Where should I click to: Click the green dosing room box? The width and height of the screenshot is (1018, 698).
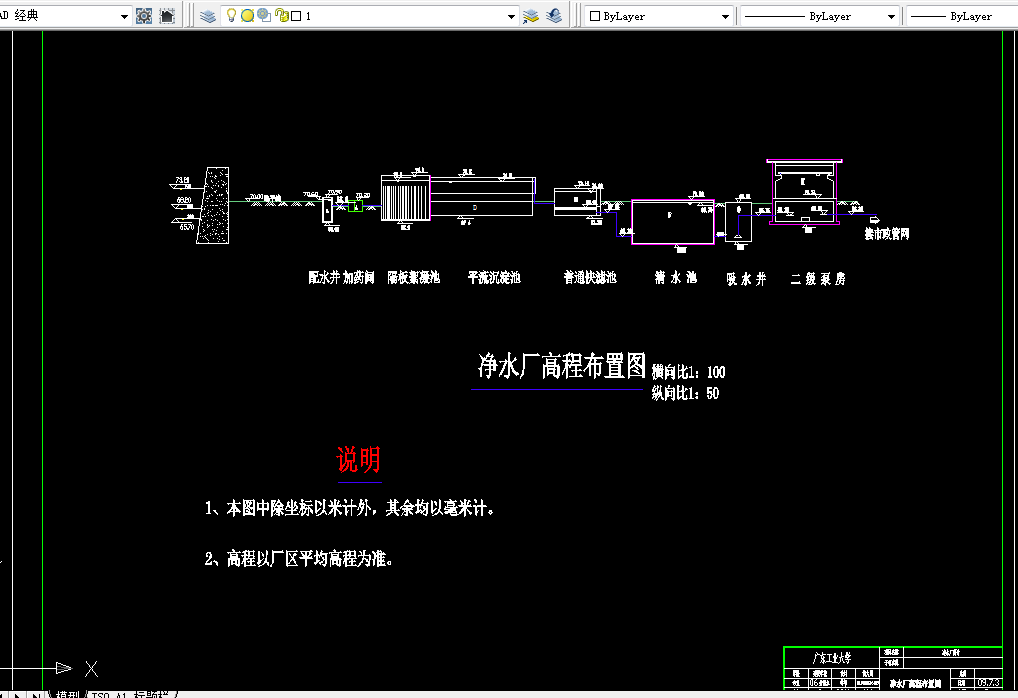pyautogui.click(x=355, y=206)
